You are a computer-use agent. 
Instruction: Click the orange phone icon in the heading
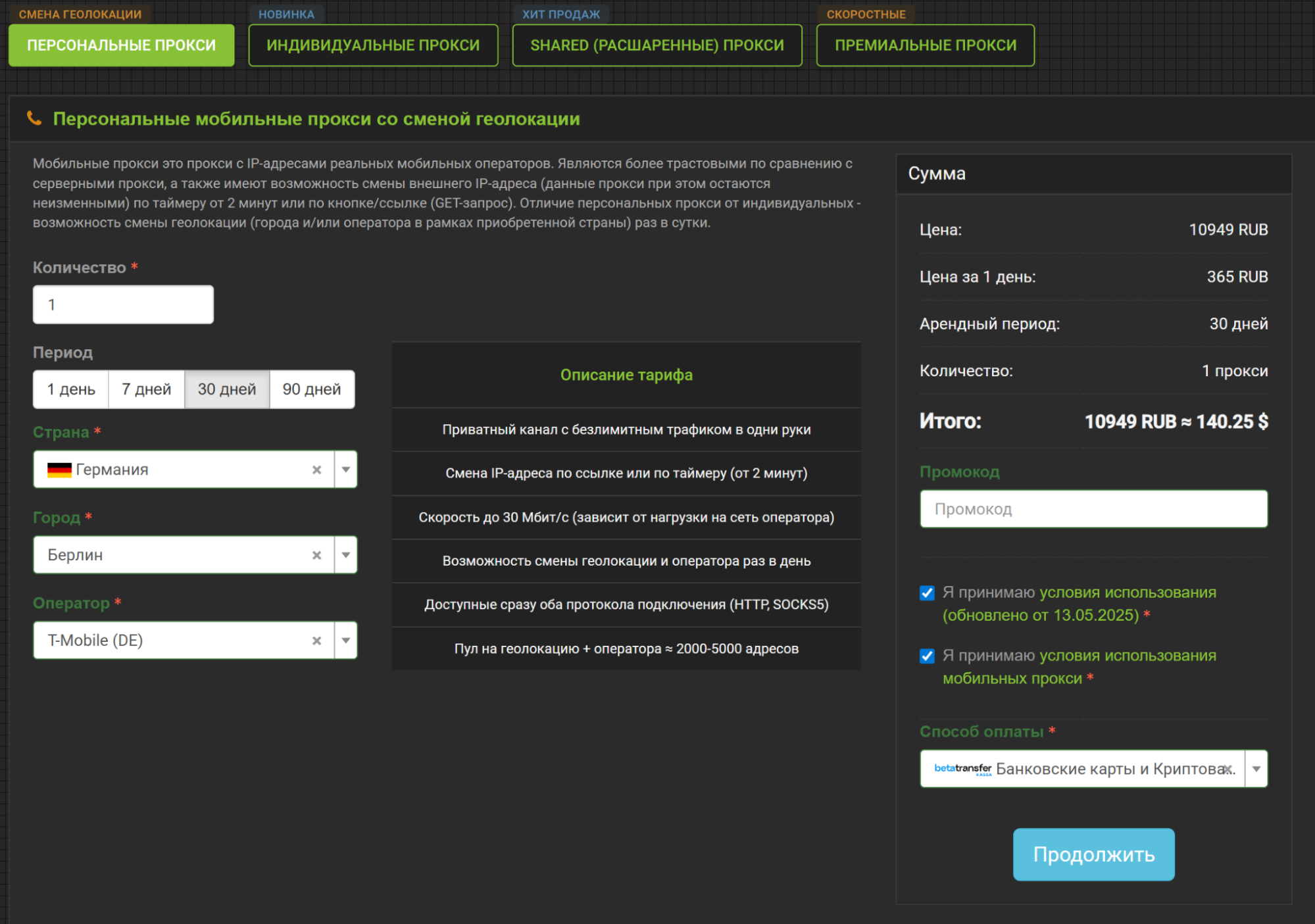click(34, 118)
